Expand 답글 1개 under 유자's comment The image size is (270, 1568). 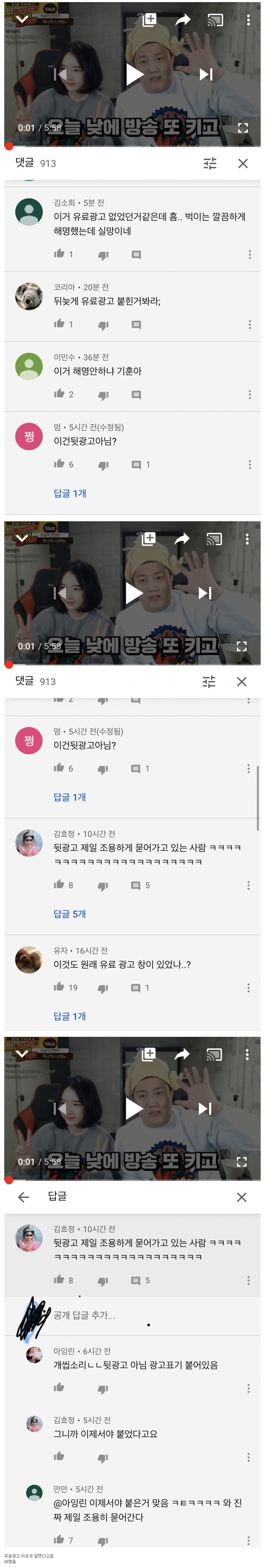click(69, 1016)
